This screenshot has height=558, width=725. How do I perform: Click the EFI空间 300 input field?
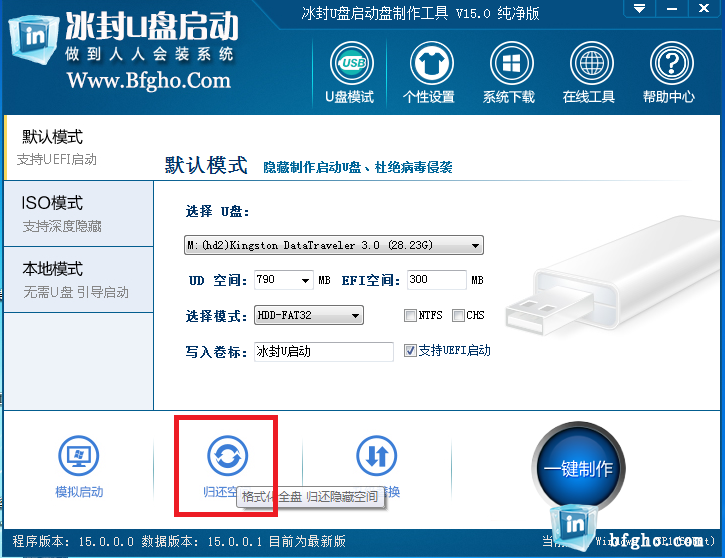(436, 280)
